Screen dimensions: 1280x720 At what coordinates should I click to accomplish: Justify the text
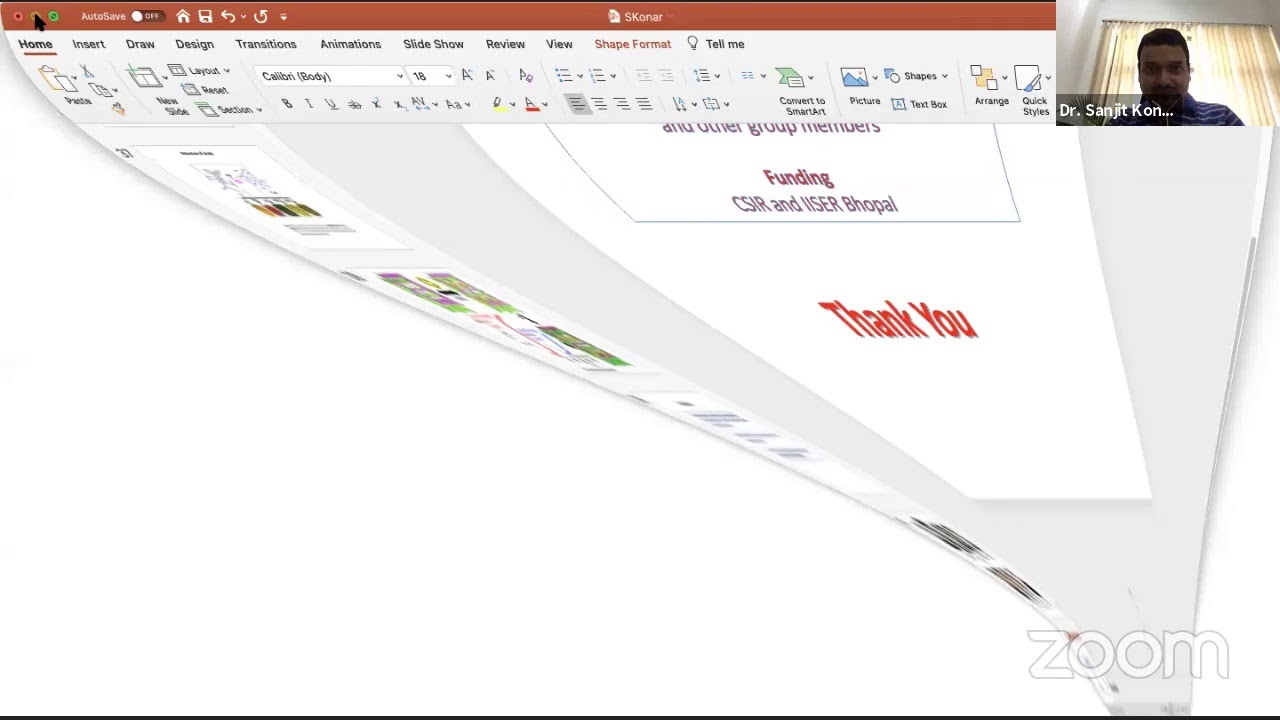643,104
